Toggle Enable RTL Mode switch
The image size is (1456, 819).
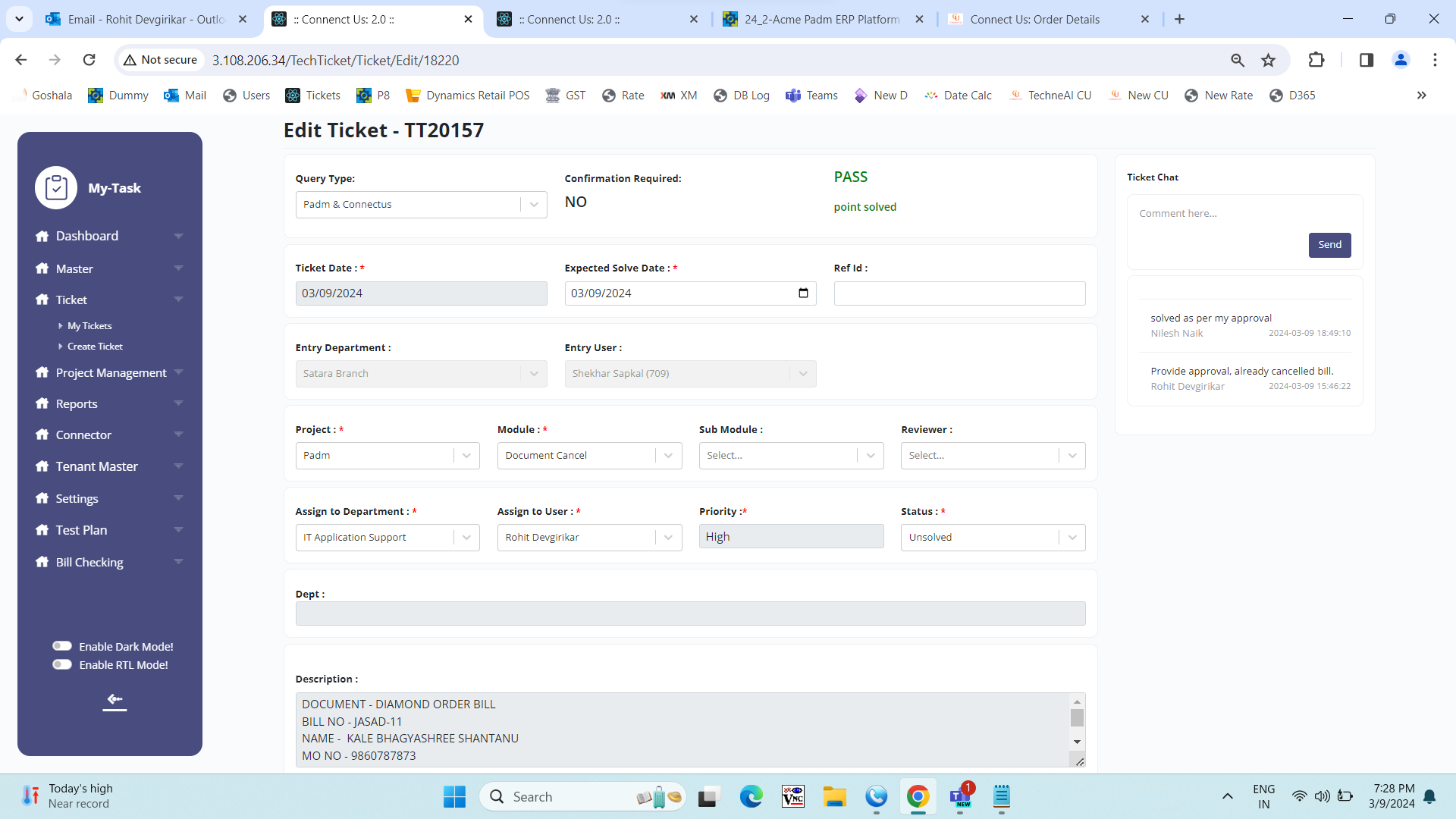coord(62,664)
